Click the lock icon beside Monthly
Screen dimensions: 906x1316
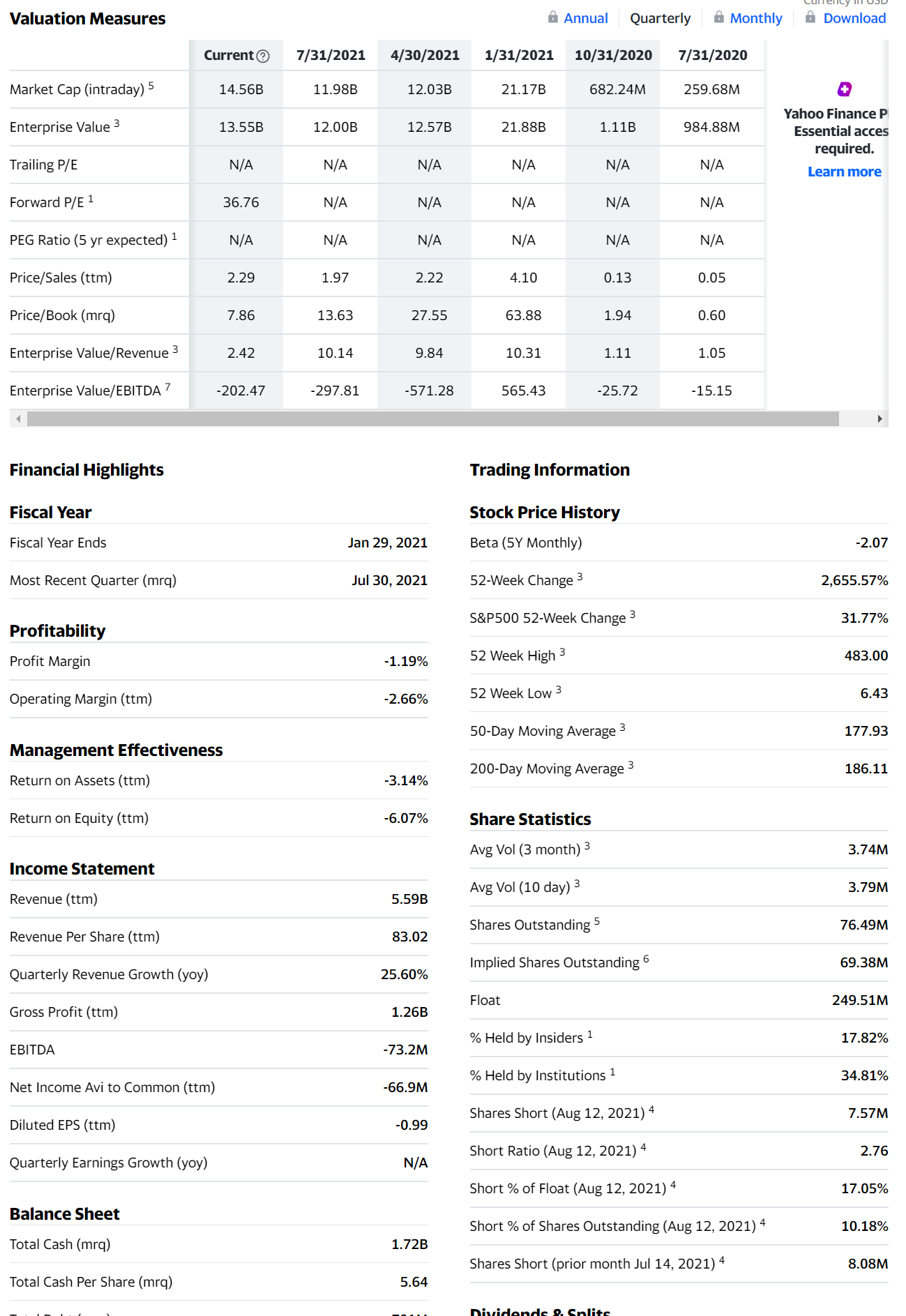click(719, 17)
